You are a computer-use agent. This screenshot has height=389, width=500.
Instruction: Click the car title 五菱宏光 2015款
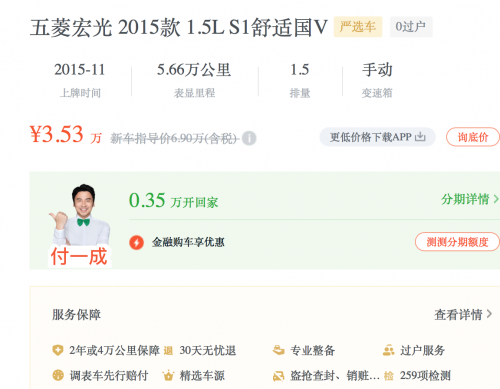[179, 27]
